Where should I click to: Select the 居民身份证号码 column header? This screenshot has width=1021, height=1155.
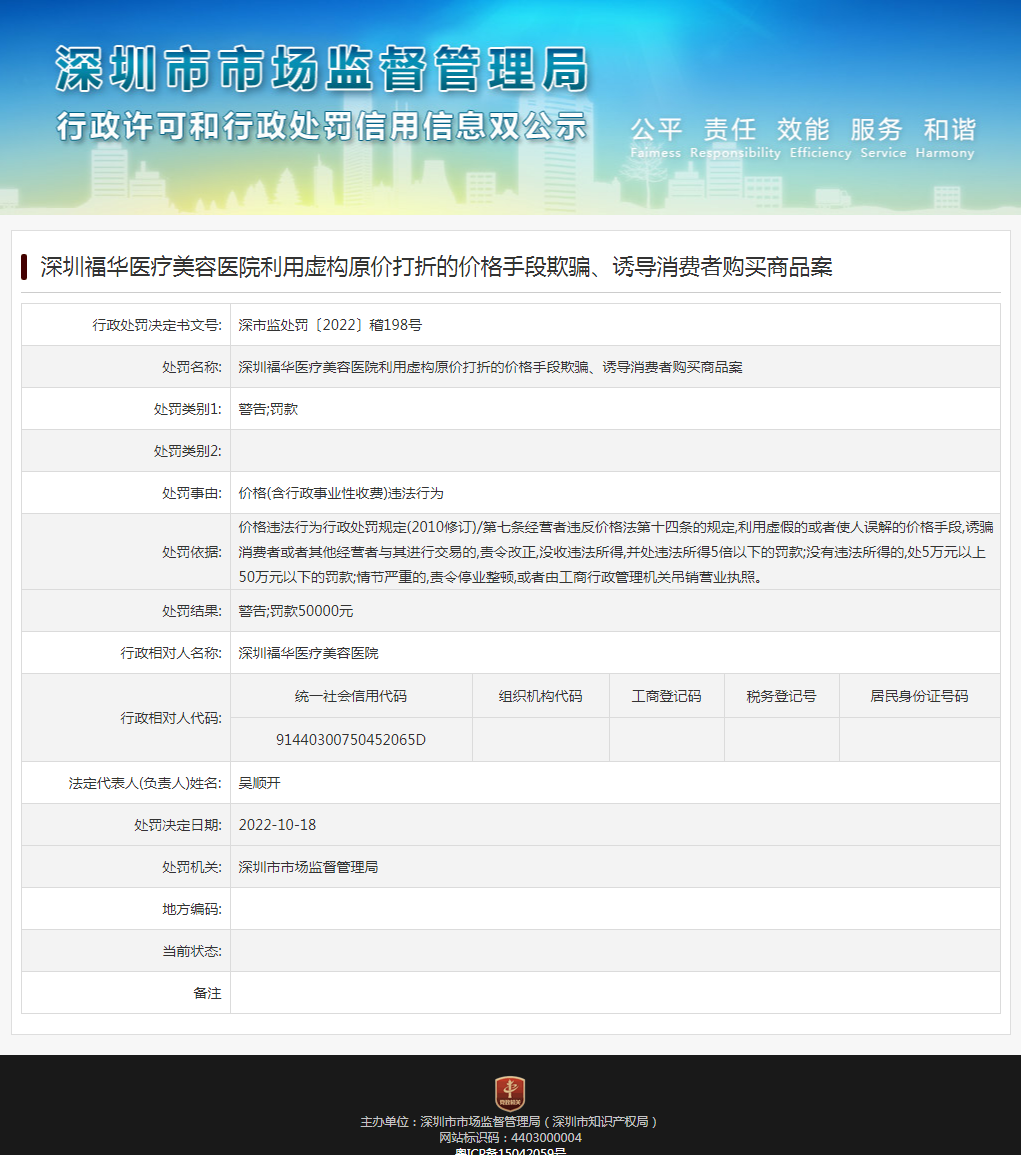[918, 696]
